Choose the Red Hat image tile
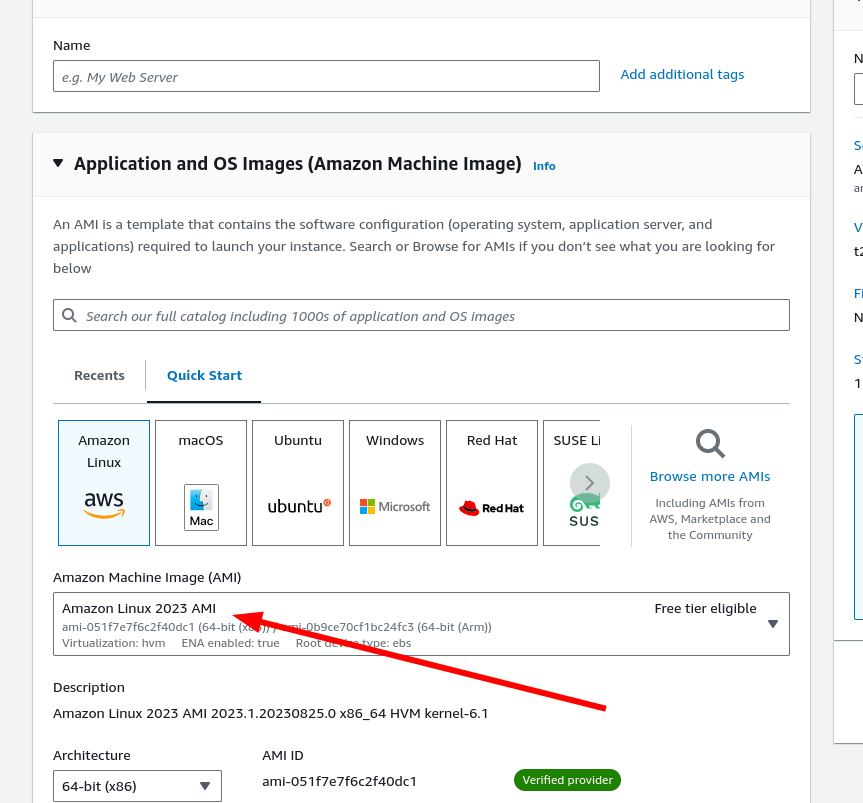863x803 pixels. click(x=492, y=482)
